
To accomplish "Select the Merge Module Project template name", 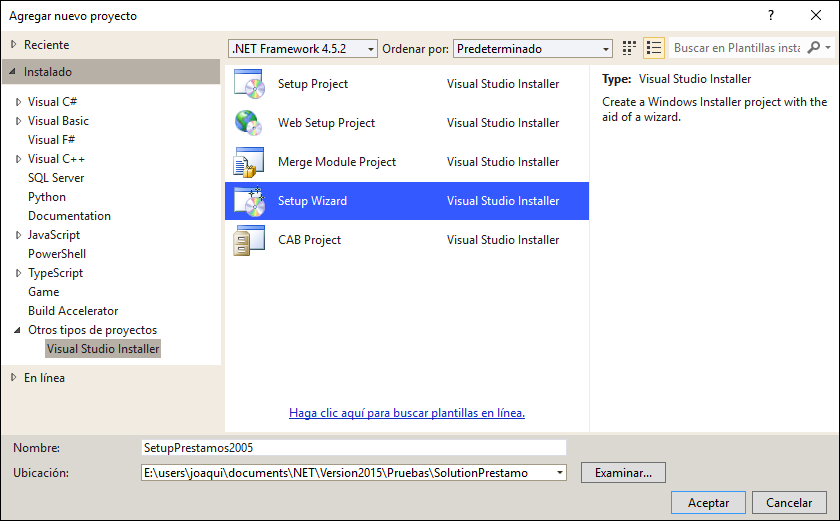I will pos(337,162).
